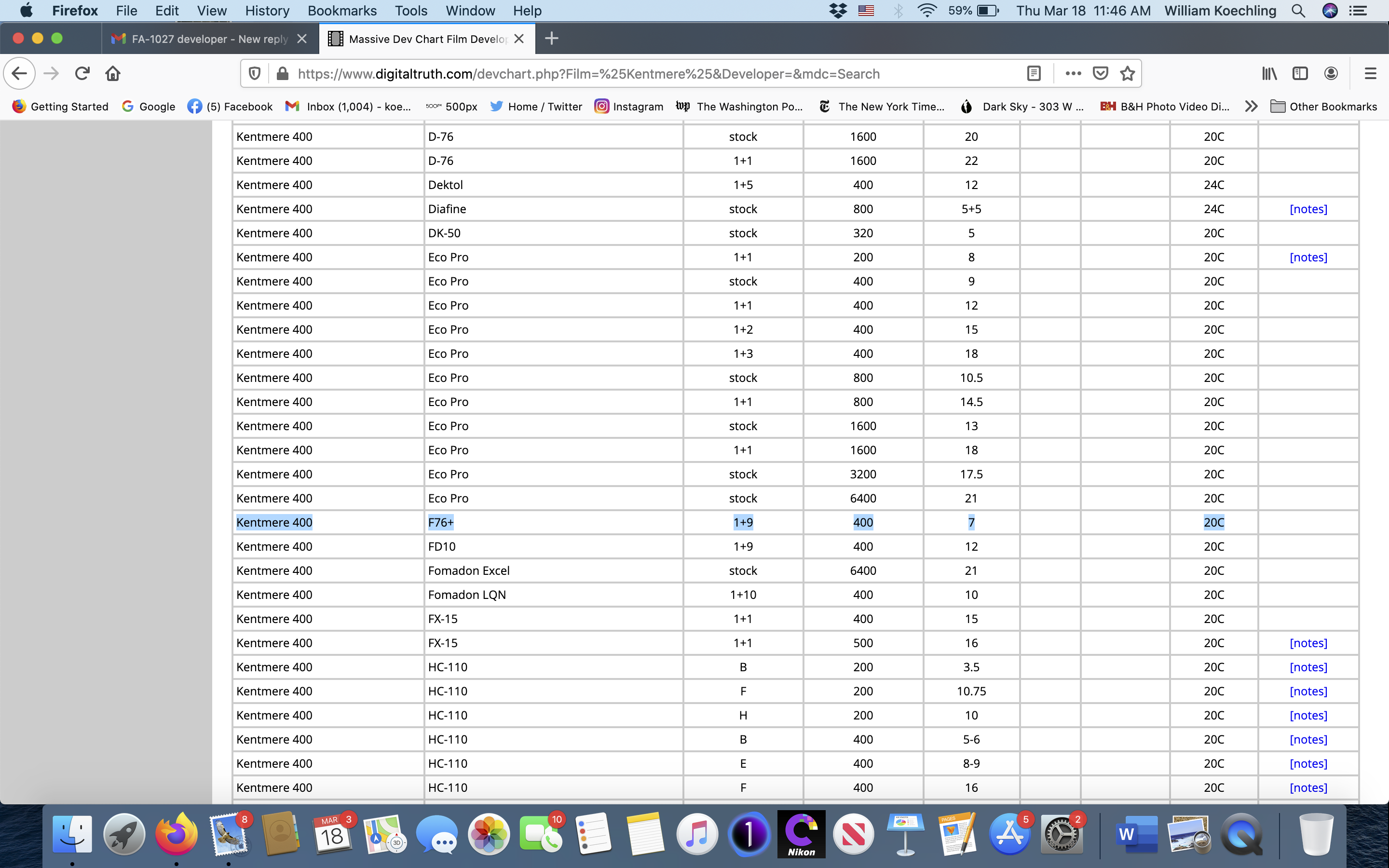The height and width of the screenshot is (868, 1389).
Task: Go to the Firefox home page
Action: (x=113, y=73)
